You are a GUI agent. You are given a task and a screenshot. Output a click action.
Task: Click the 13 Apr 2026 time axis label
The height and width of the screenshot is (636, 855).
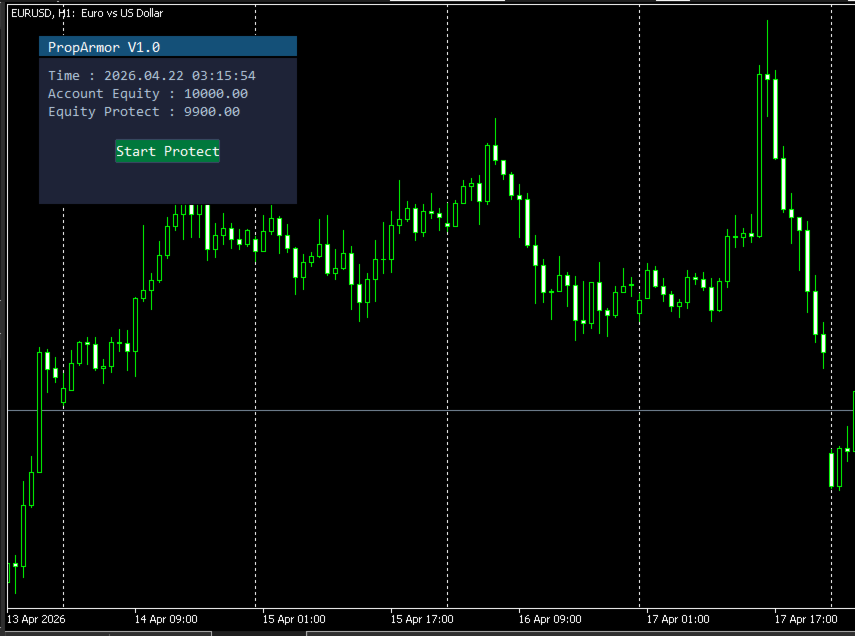click(x=36, y=619)
